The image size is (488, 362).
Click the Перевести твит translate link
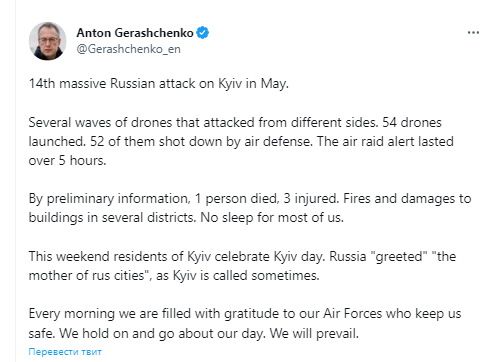pos(65,352)
